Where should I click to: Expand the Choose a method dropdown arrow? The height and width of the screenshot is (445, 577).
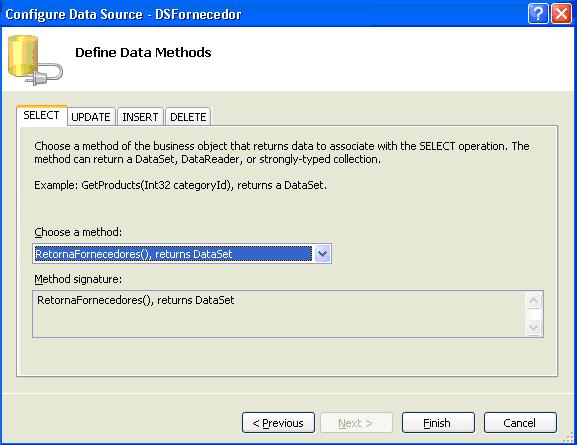(x=322, y=254)
